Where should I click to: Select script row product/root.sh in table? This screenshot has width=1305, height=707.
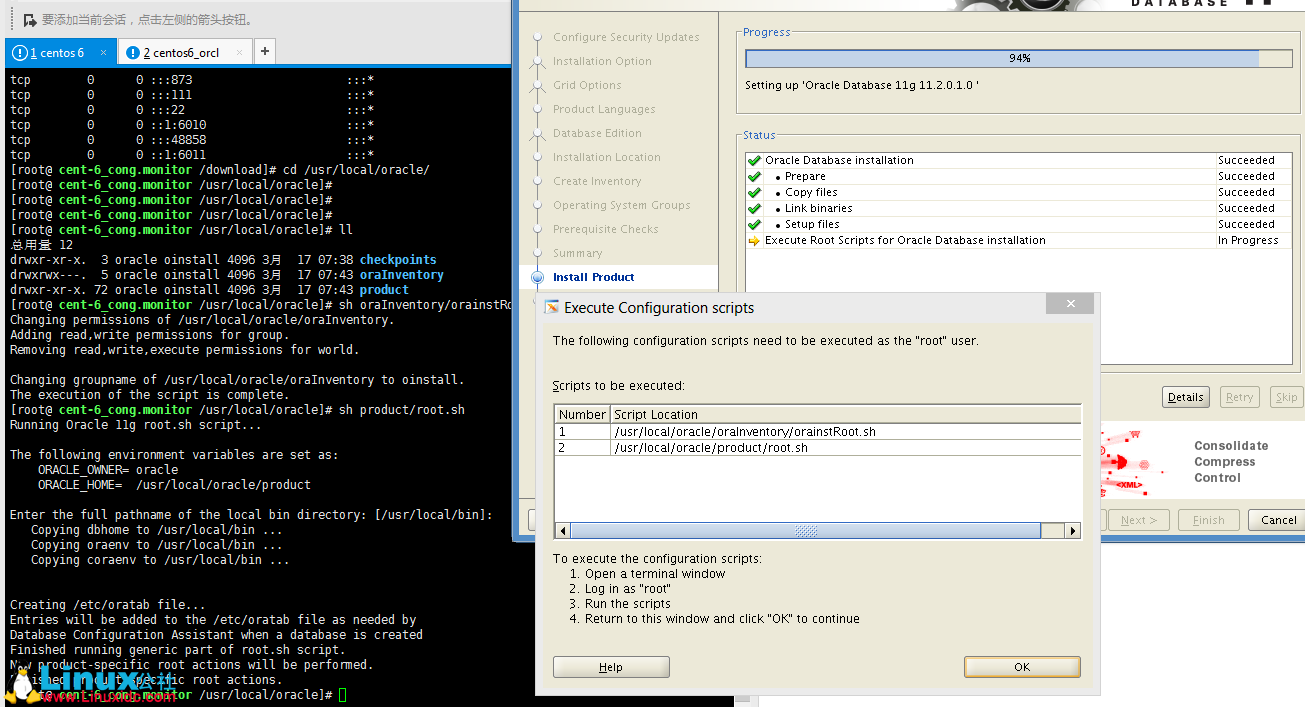(710, 448)
